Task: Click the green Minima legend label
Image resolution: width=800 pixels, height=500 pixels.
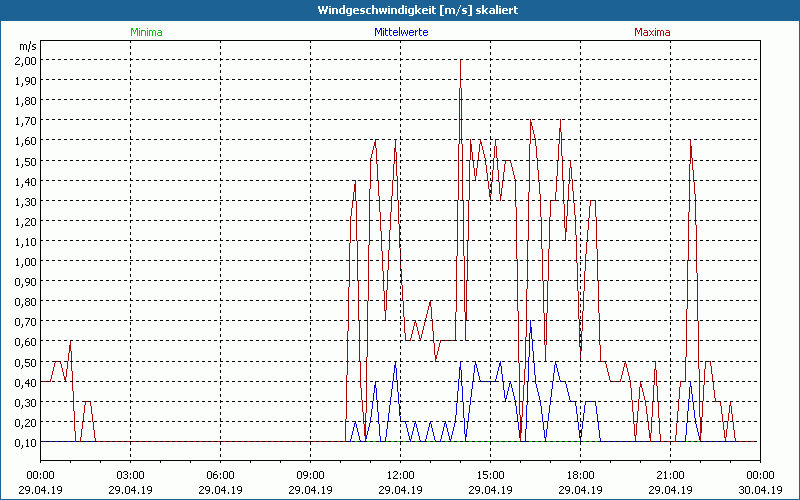Action: click(146, 32)
